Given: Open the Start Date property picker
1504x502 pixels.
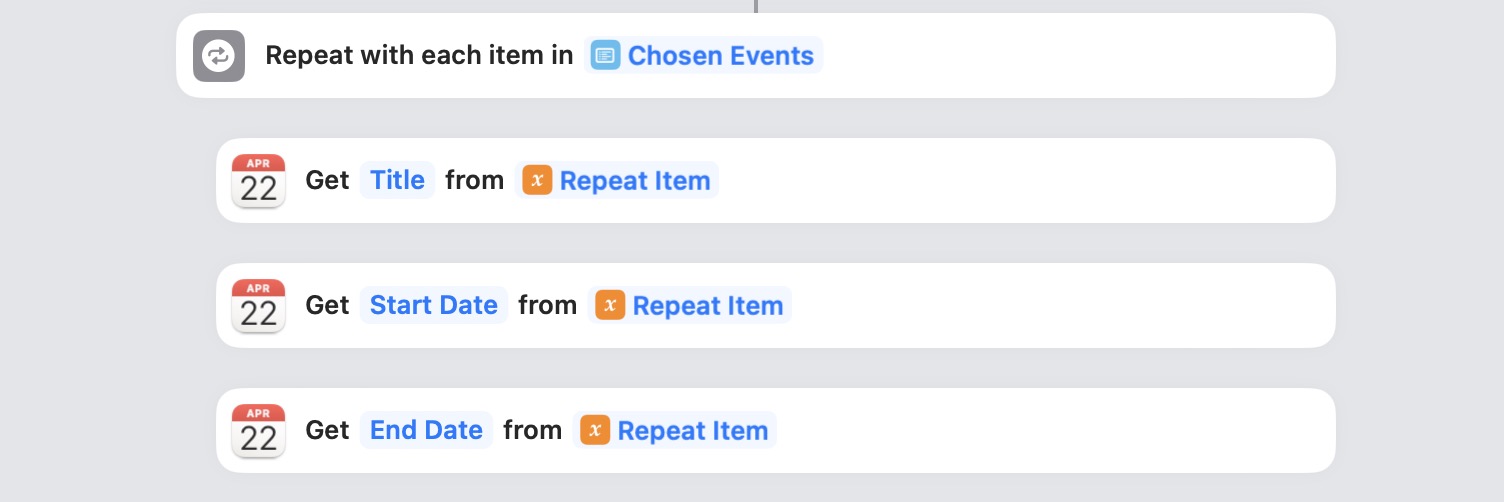Looking at the screenshot, I should [x=434, y=305].
